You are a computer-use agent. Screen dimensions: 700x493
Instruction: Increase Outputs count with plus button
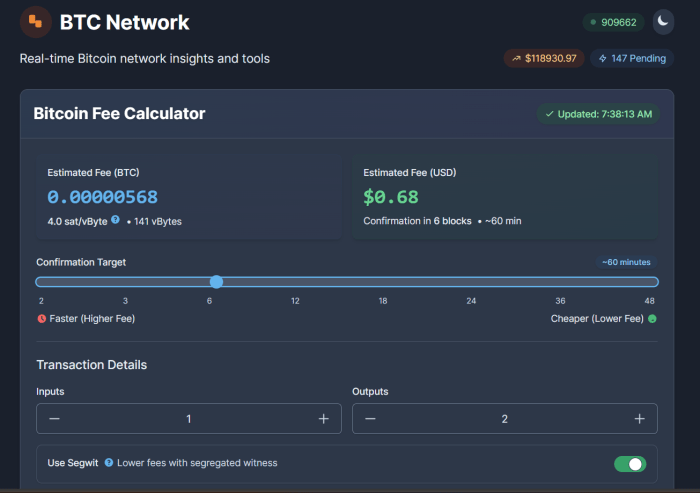click(x=639, y=419)
